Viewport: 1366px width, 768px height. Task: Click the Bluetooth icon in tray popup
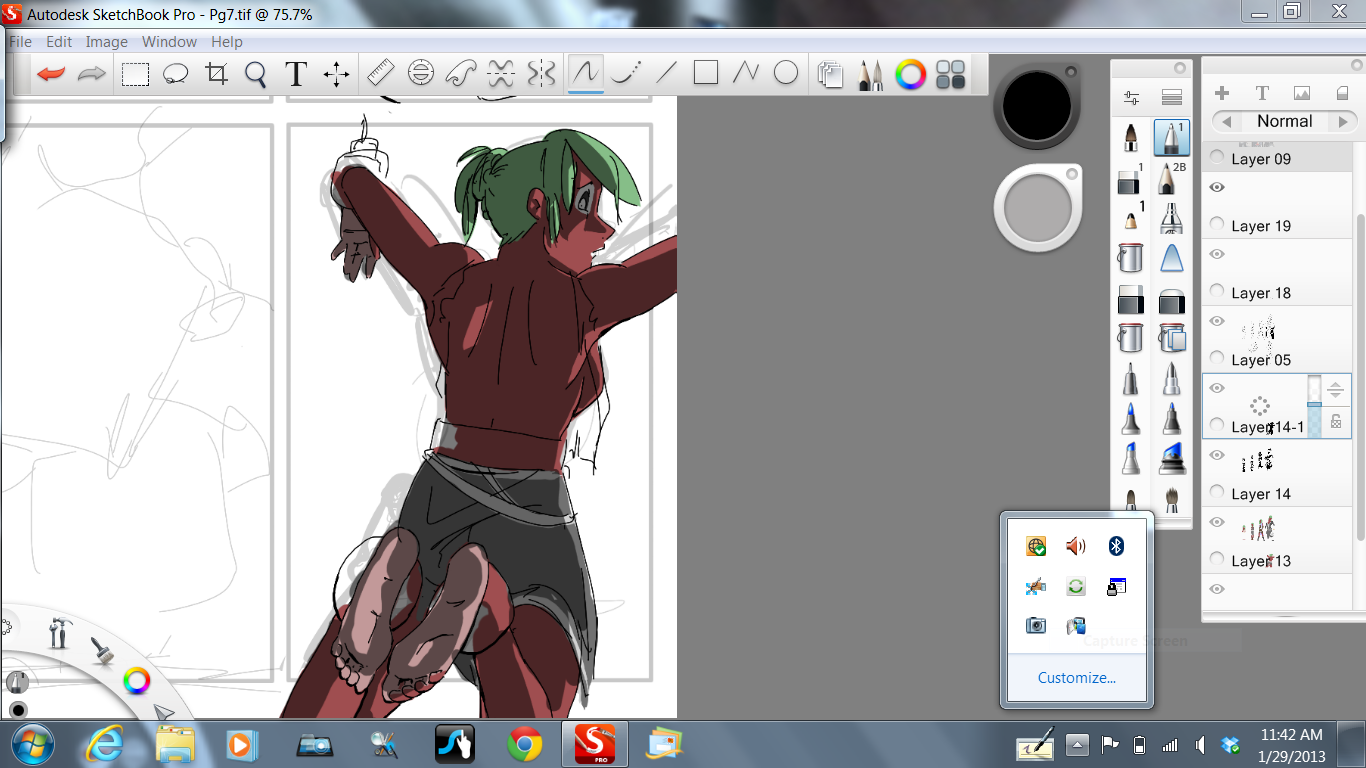coord(1118,546)
